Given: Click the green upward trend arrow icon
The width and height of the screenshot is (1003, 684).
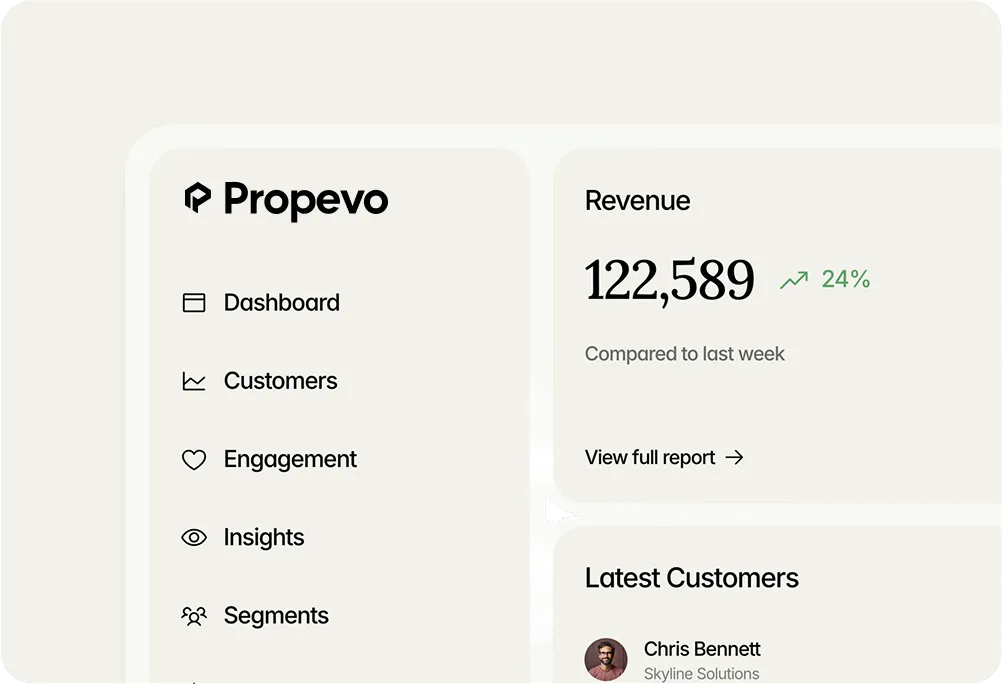Looking at the screenshot, I should 793,280.
